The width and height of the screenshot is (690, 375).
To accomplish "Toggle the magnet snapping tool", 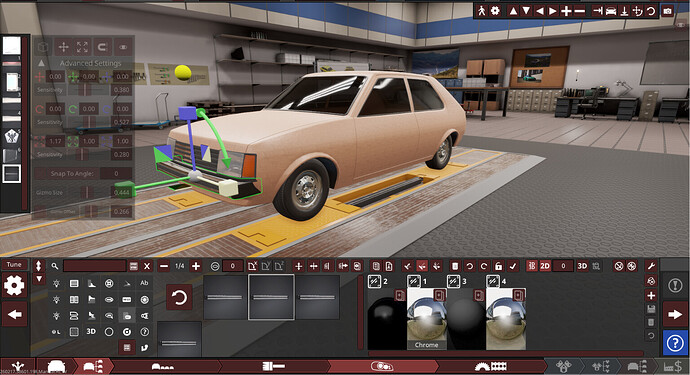I will tap(102, 47).
